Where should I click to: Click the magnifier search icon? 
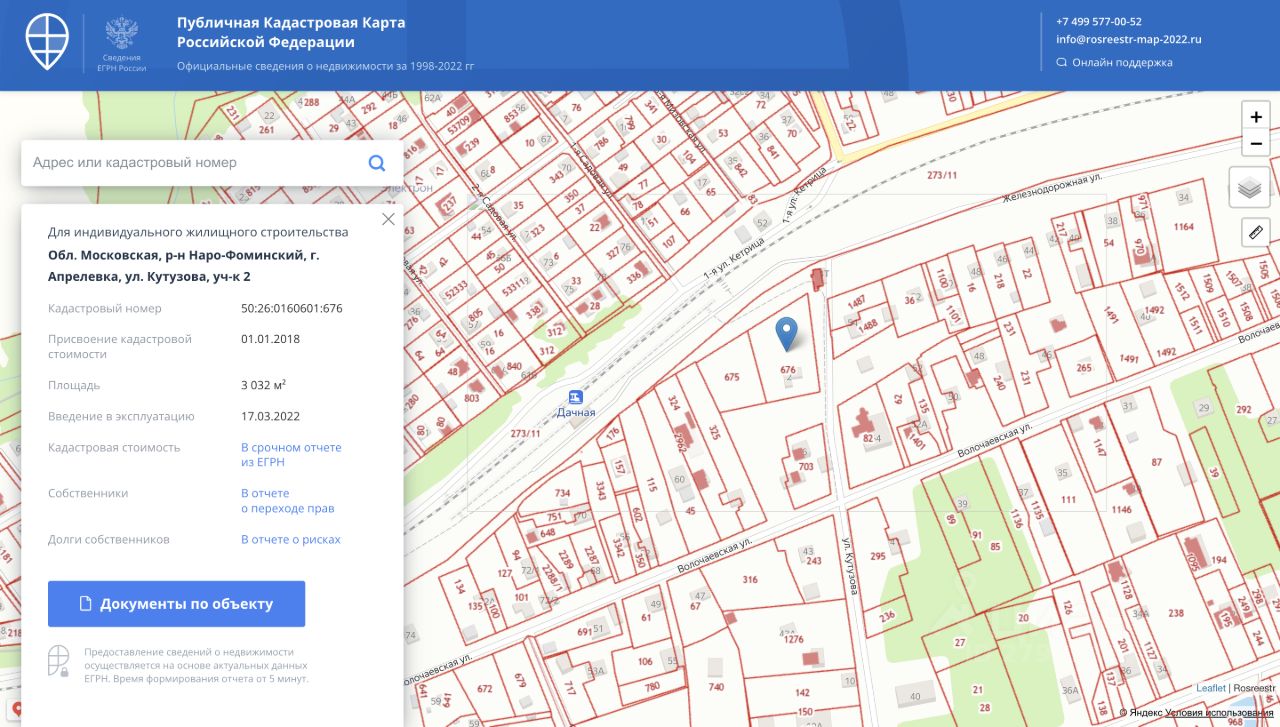point(377,163)
